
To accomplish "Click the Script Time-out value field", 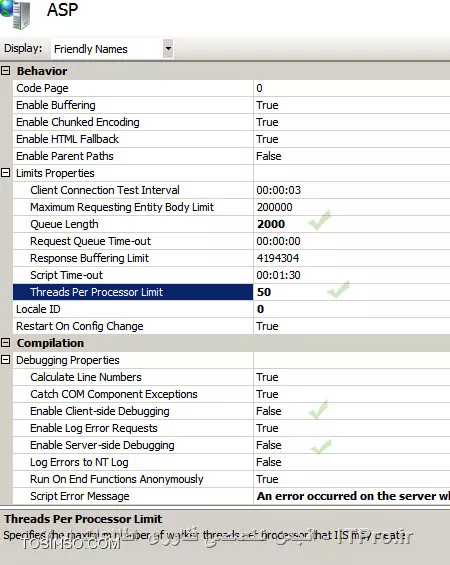I will pyautogui.click(x=352, y=275).
